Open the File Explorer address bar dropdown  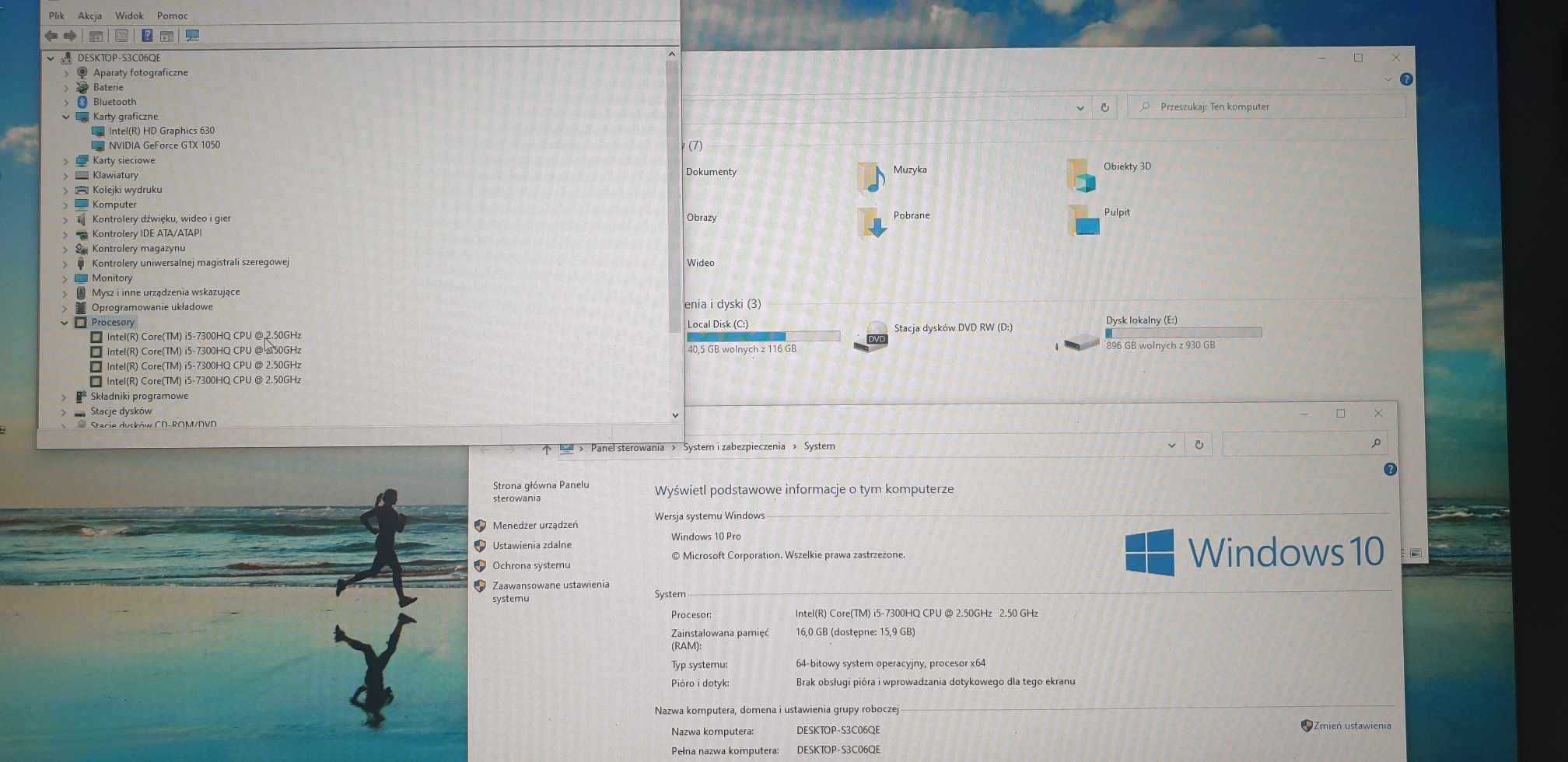(1080, 108)
